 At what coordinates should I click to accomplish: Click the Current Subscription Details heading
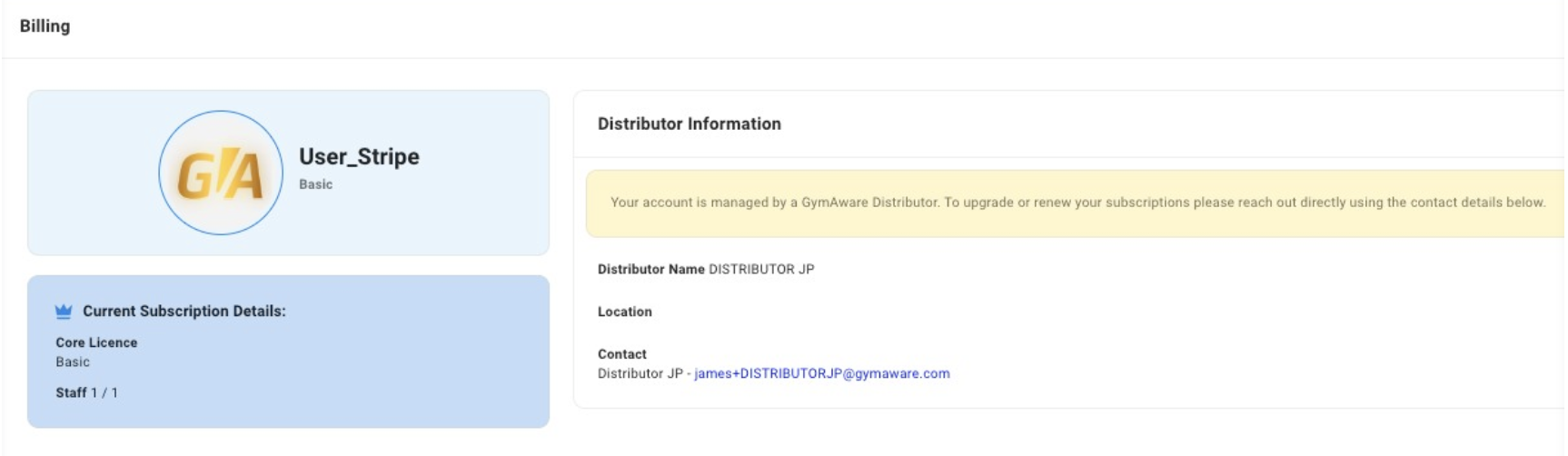(x=184, y=312)
